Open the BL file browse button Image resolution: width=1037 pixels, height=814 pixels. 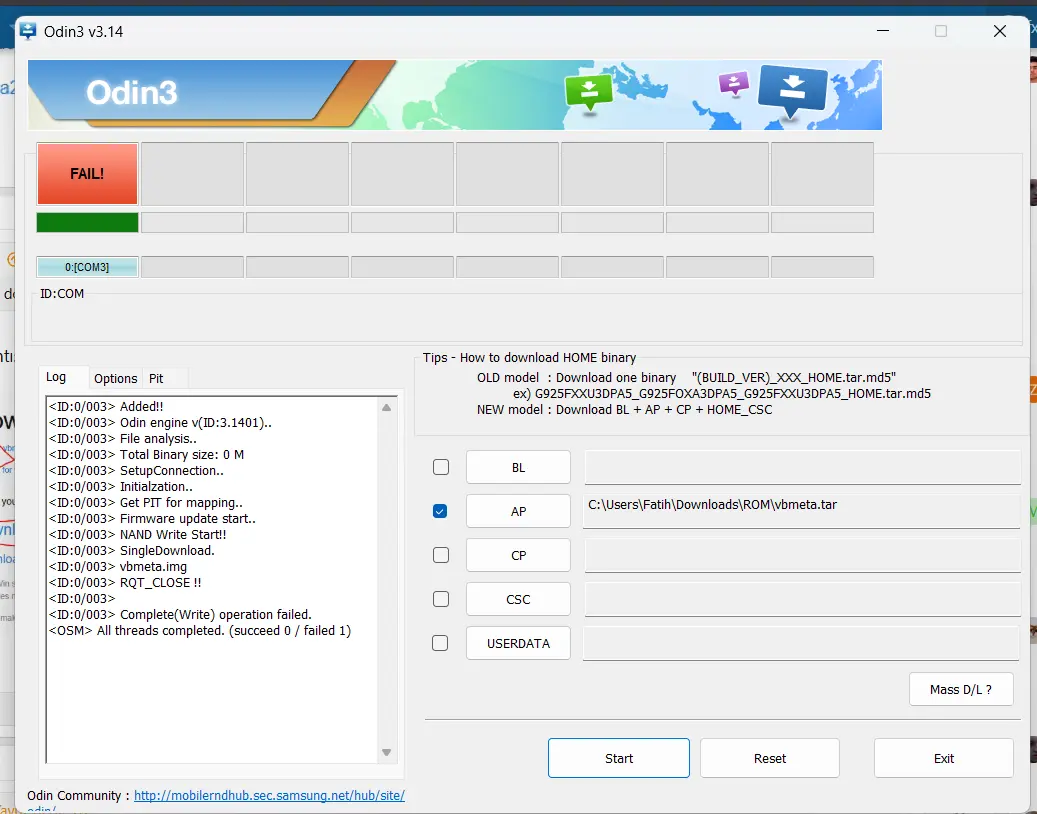(518, 468)
